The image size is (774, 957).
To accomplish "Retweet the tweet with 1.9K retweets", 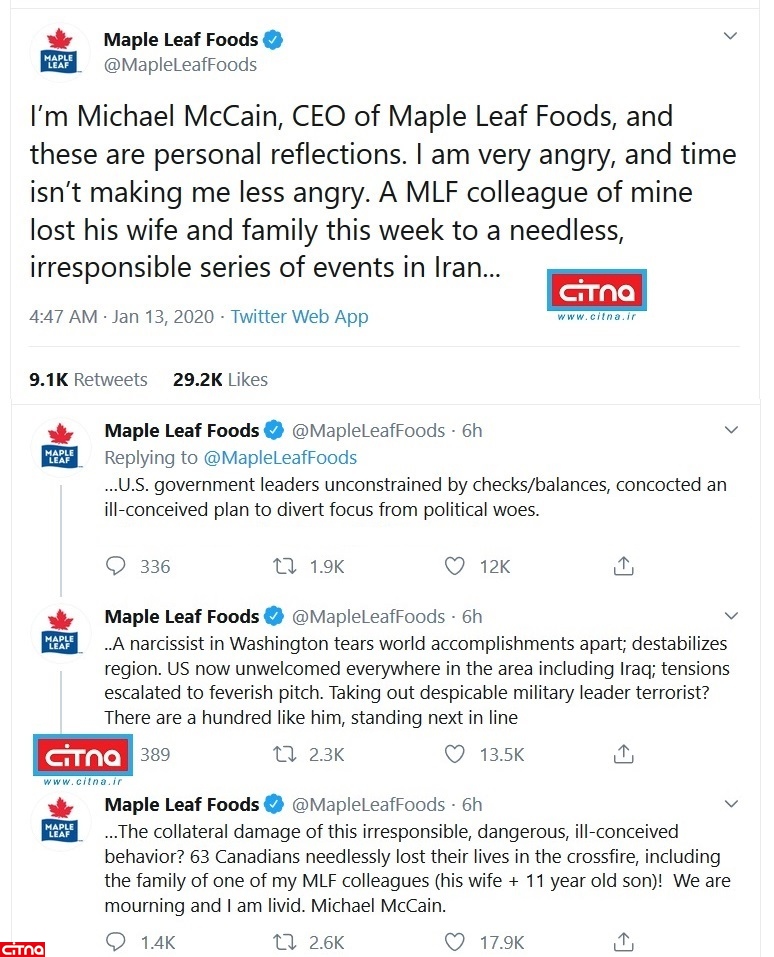I will (x=287, y=566).
